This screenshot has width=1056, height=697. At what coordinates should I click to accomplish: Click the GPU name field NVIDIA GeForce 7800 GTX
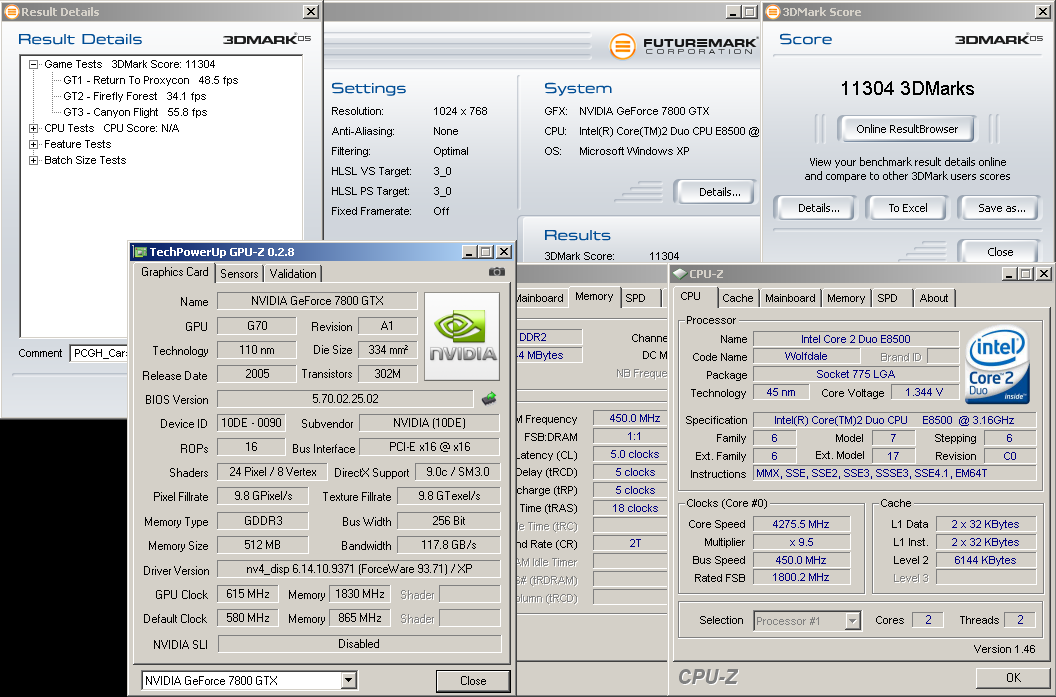[317, 301]
